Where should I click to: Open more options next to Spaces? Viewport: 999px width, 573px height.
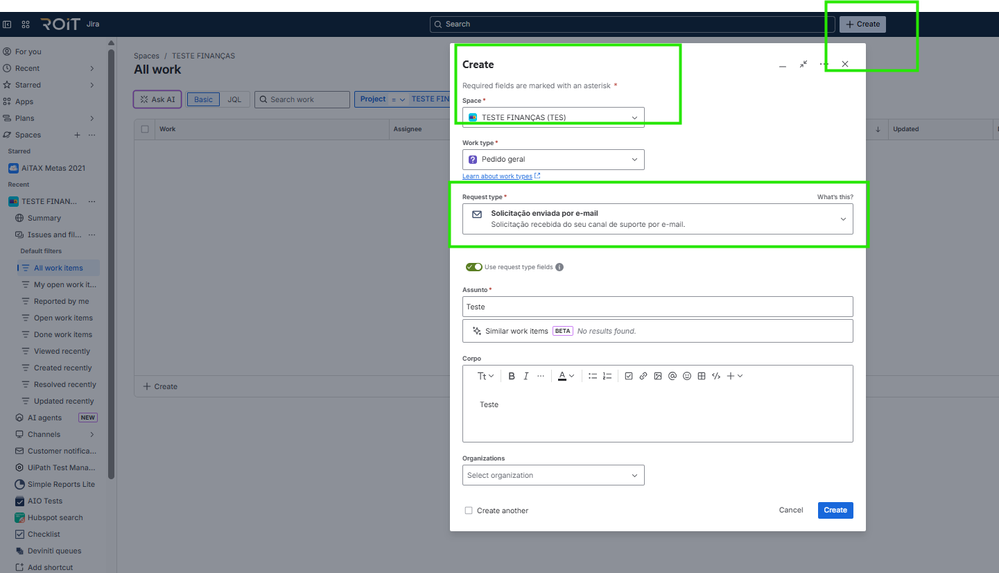click(92, 134)
